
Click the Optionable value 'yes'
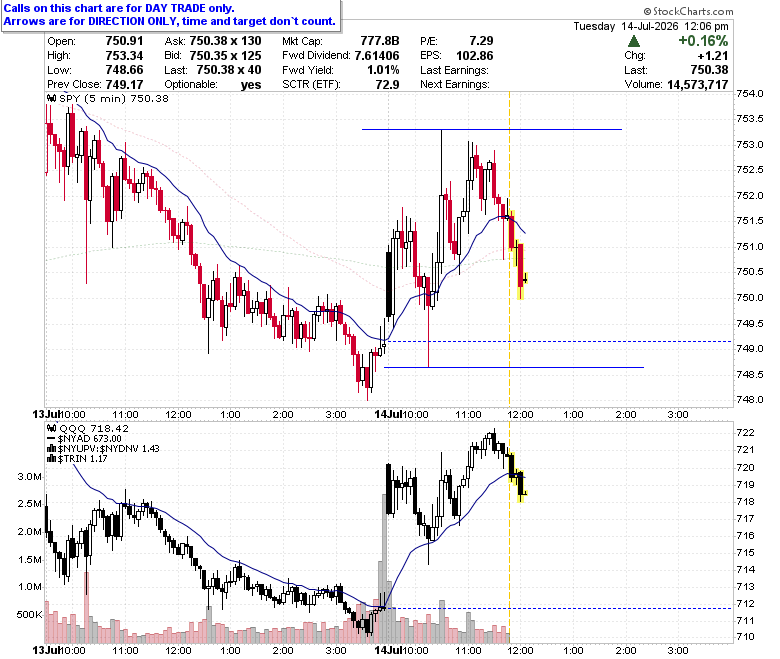[x=251, y=85]
